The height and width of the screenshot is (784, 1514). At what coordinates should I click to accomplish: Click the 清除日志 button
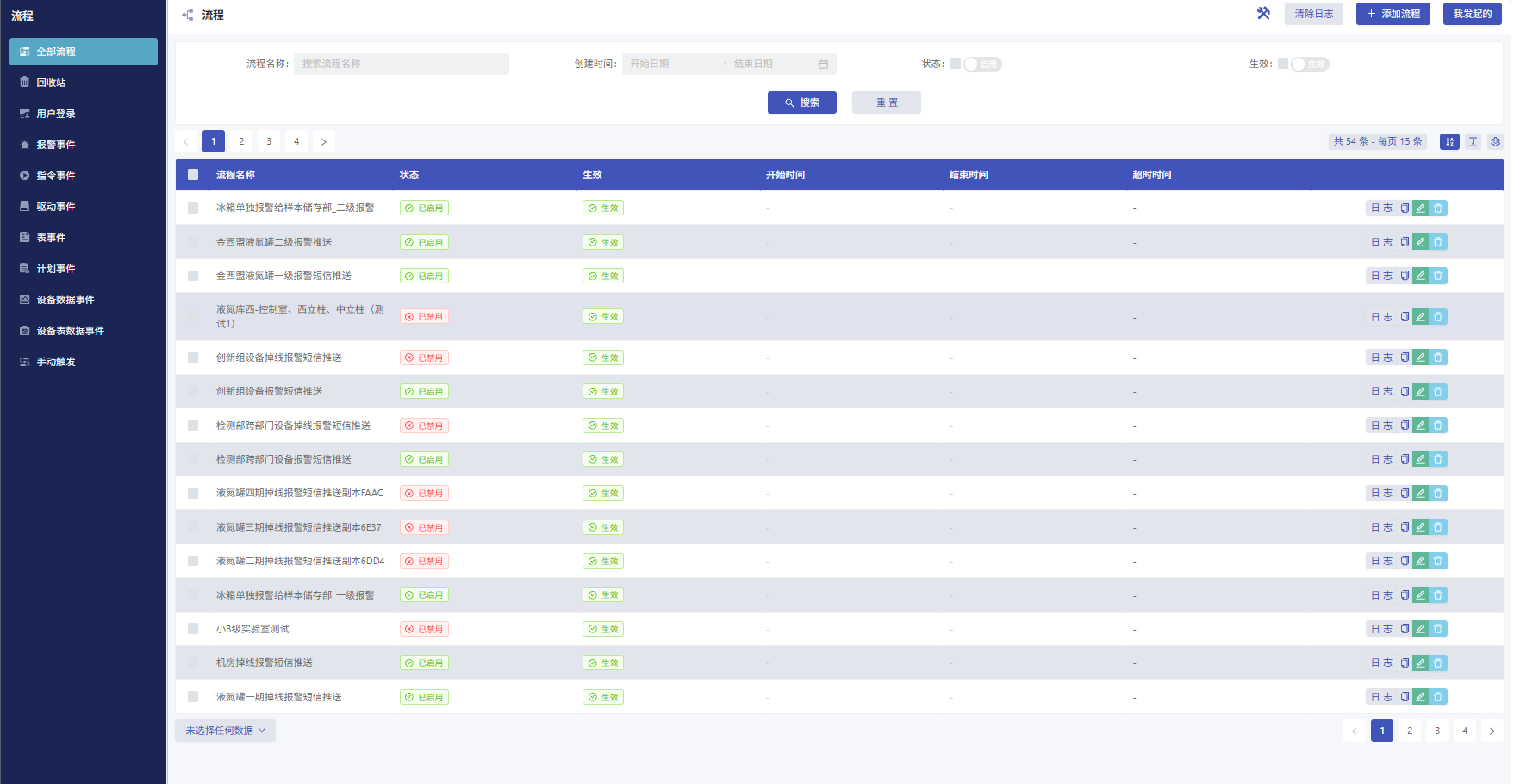(1314, 14)
